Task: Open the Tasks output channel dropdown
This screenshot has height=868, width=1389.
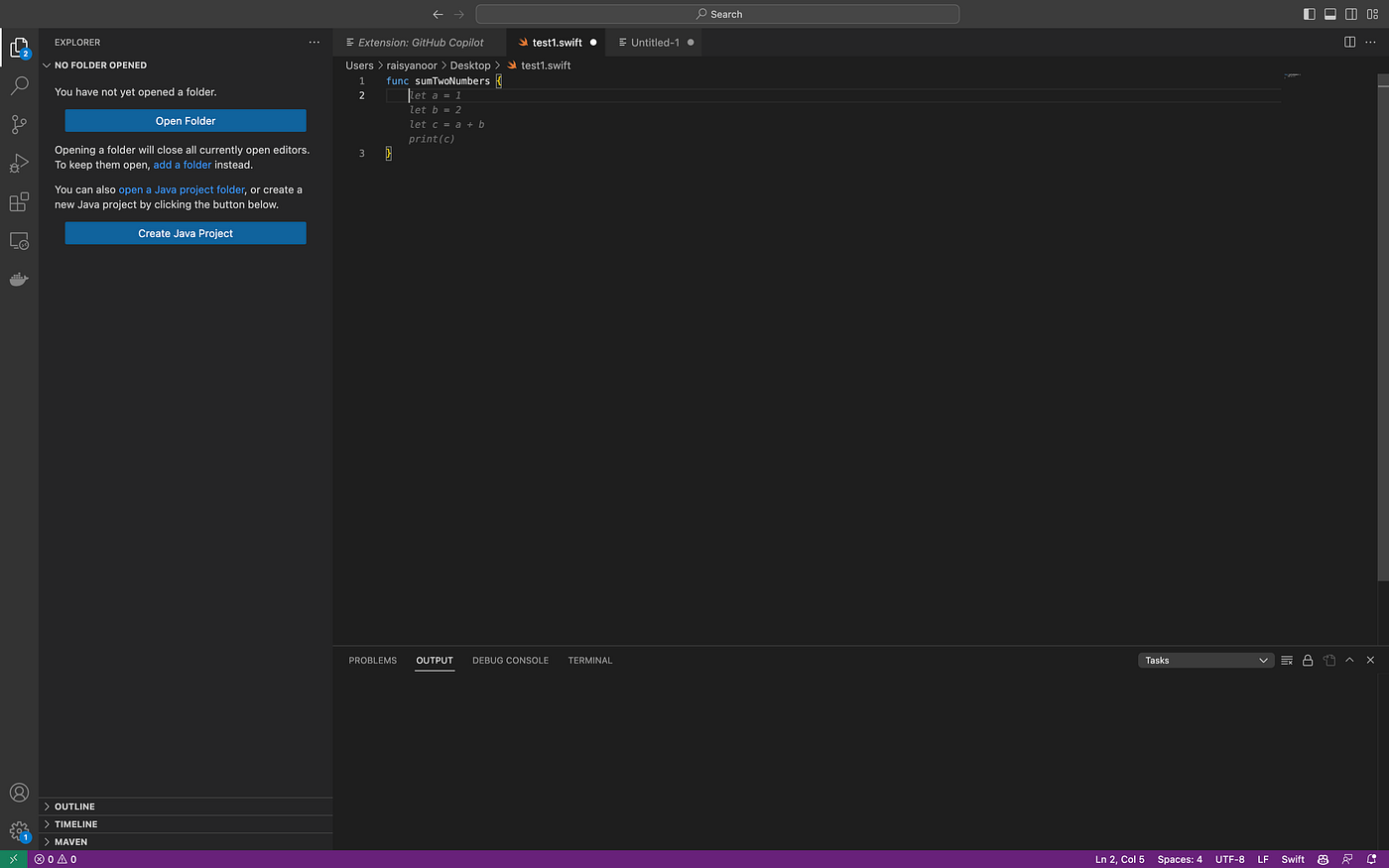Action: pos(1205,661)
